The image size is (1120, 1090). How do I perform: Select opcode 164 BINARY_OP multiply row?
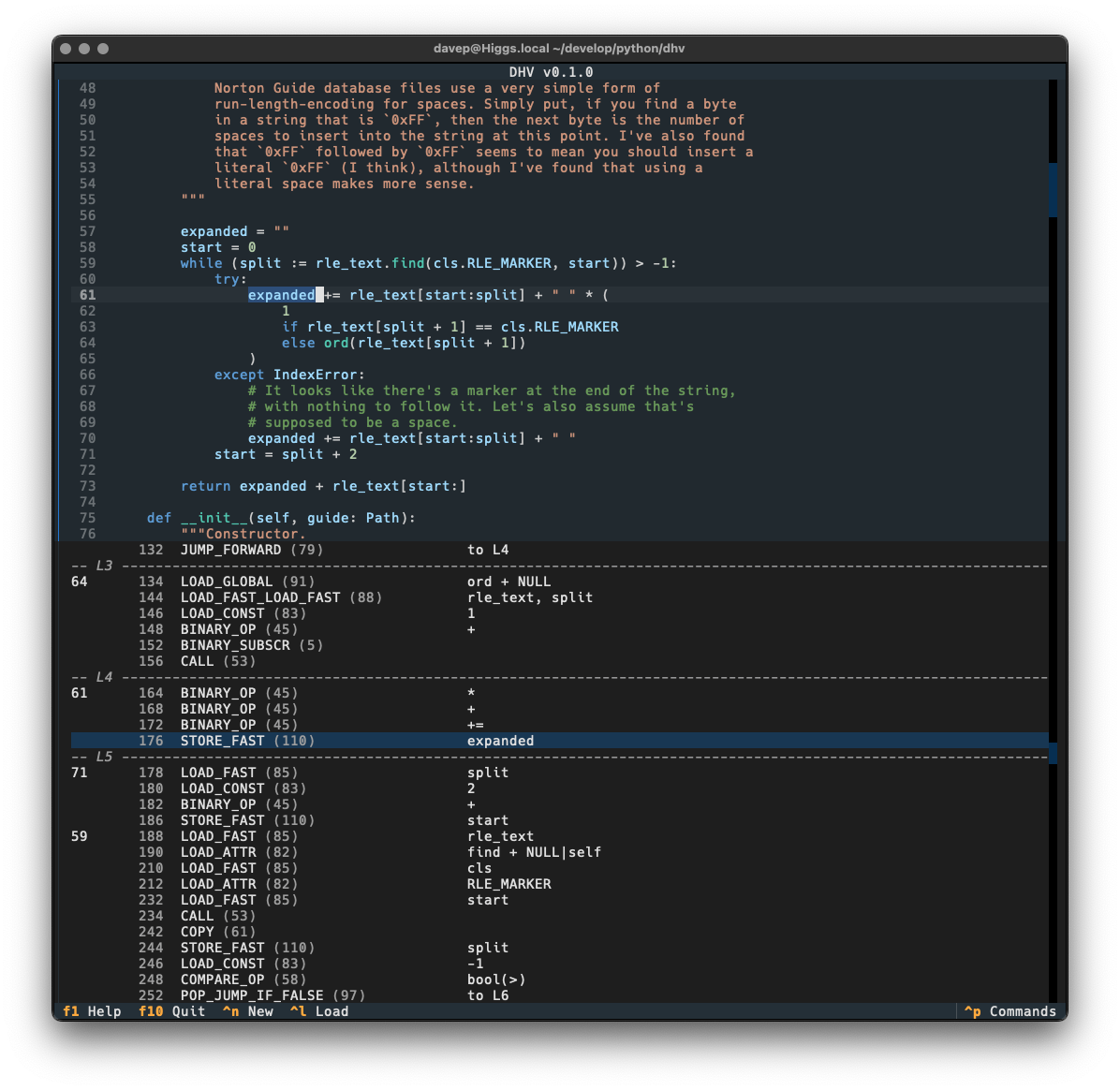point(560,693)
